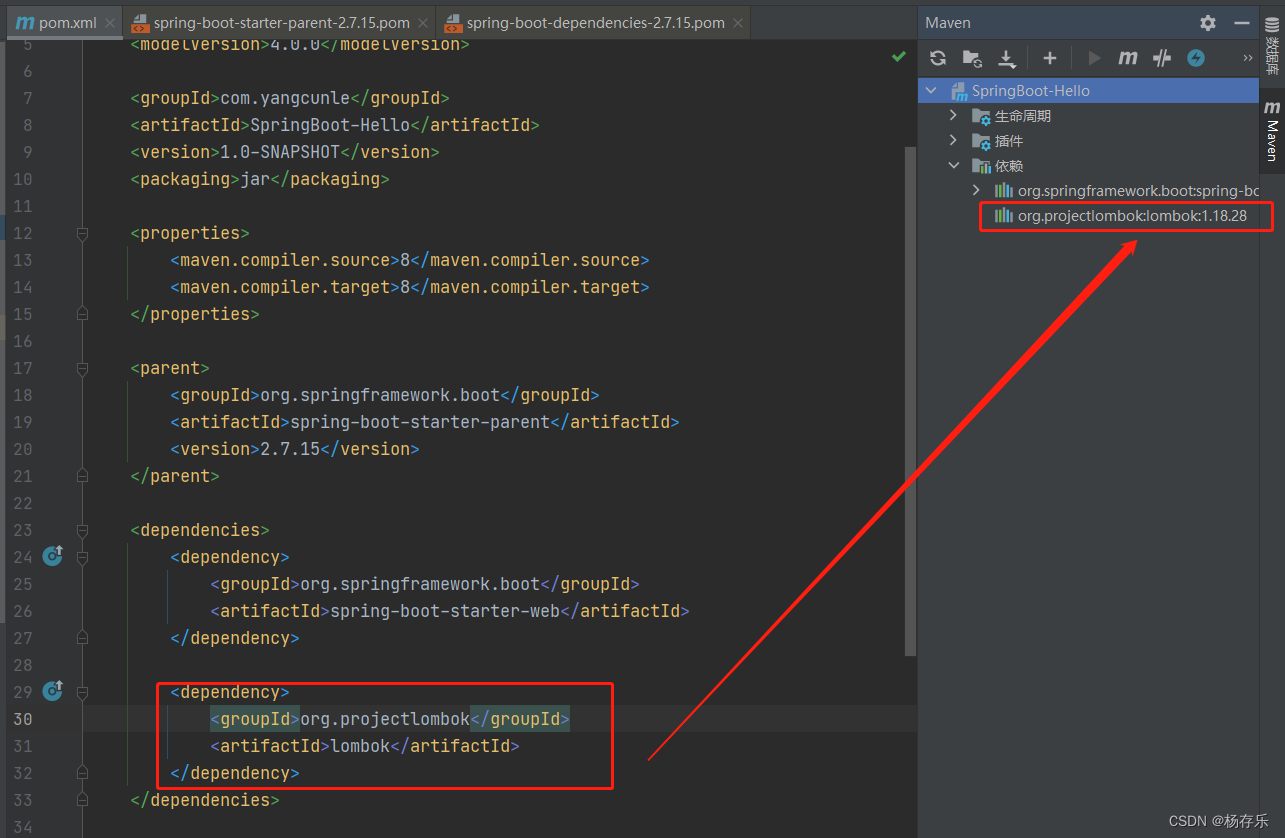
Task: Fold the dependency block at line 24
Action: point(83,557)
